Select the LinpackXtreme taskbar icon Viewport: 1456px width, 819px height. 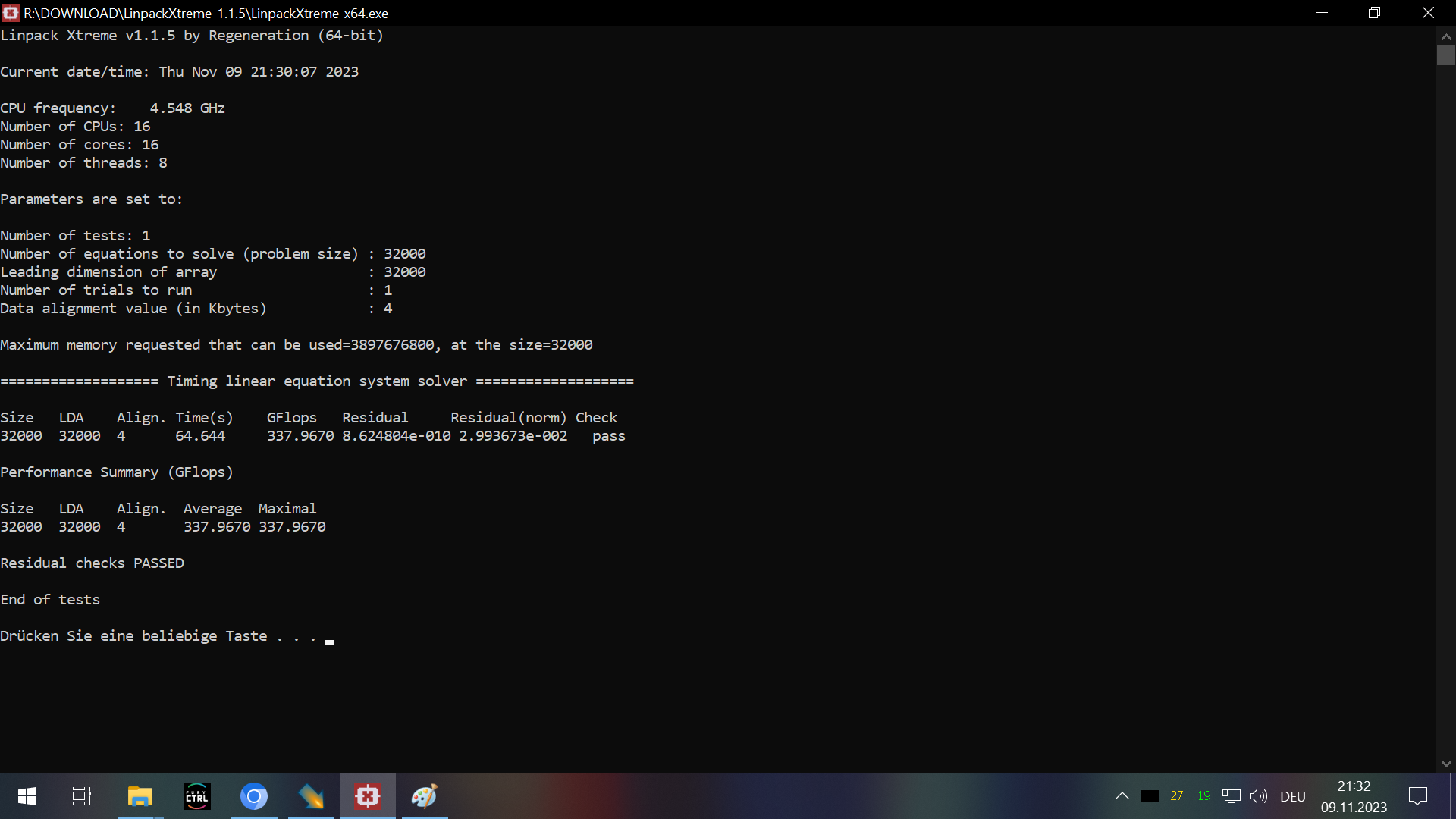[x=368, y=796]
